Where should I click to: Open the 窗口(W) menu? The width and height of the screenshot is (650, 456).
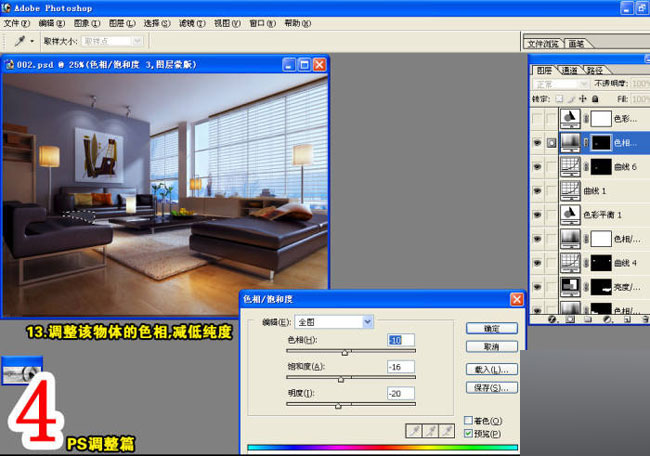point(262,23)
